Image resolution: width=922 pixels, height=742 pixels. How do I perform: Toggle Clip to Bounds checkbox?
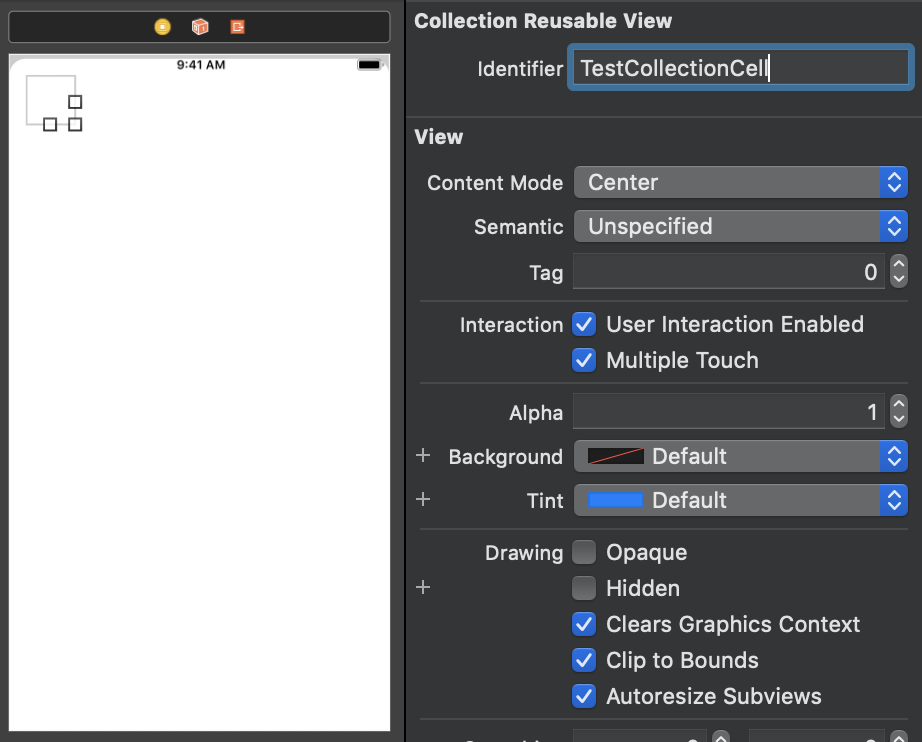584,660
